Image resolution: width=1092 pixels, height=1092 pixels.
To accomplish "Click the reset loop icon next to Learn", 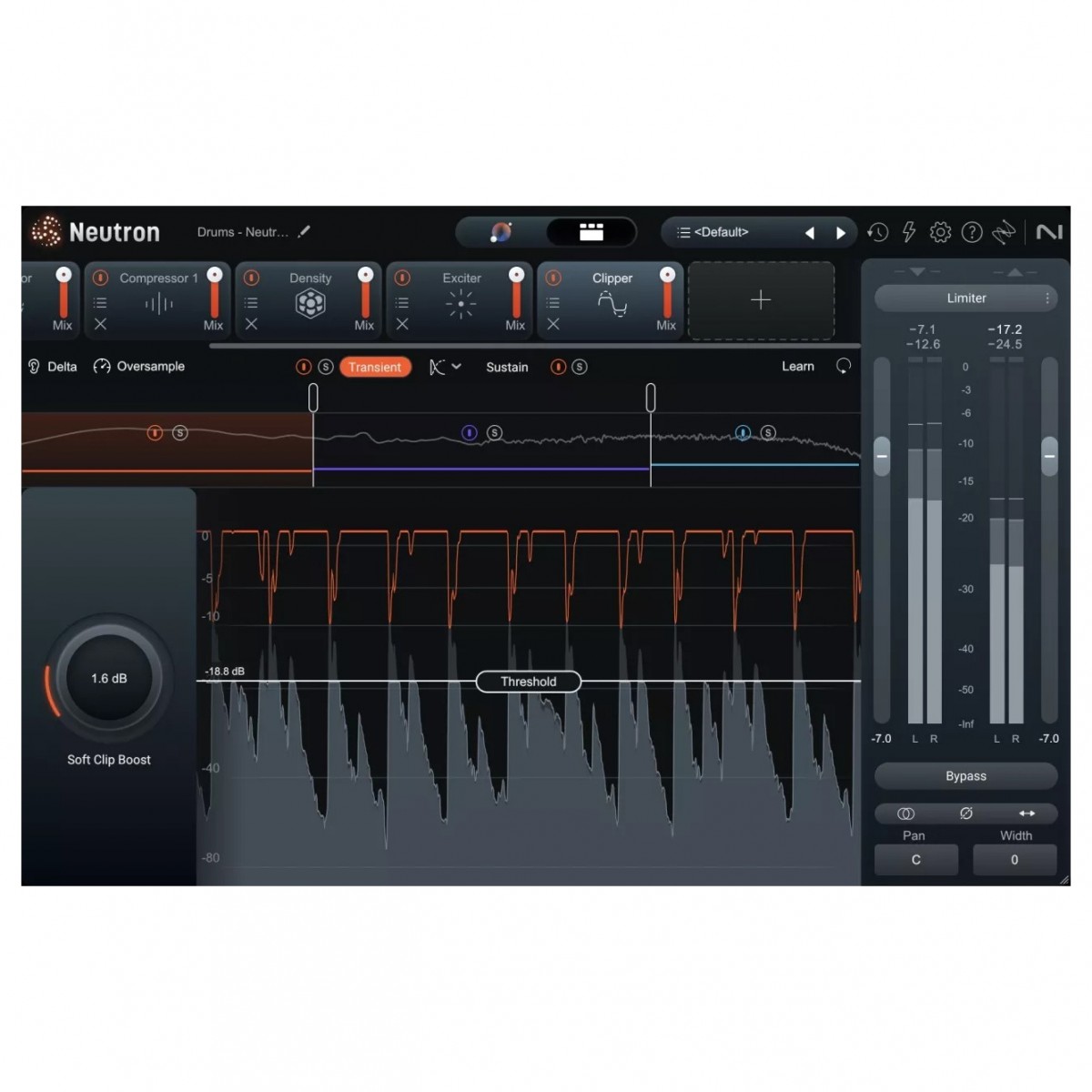I will tap(844, 366).
